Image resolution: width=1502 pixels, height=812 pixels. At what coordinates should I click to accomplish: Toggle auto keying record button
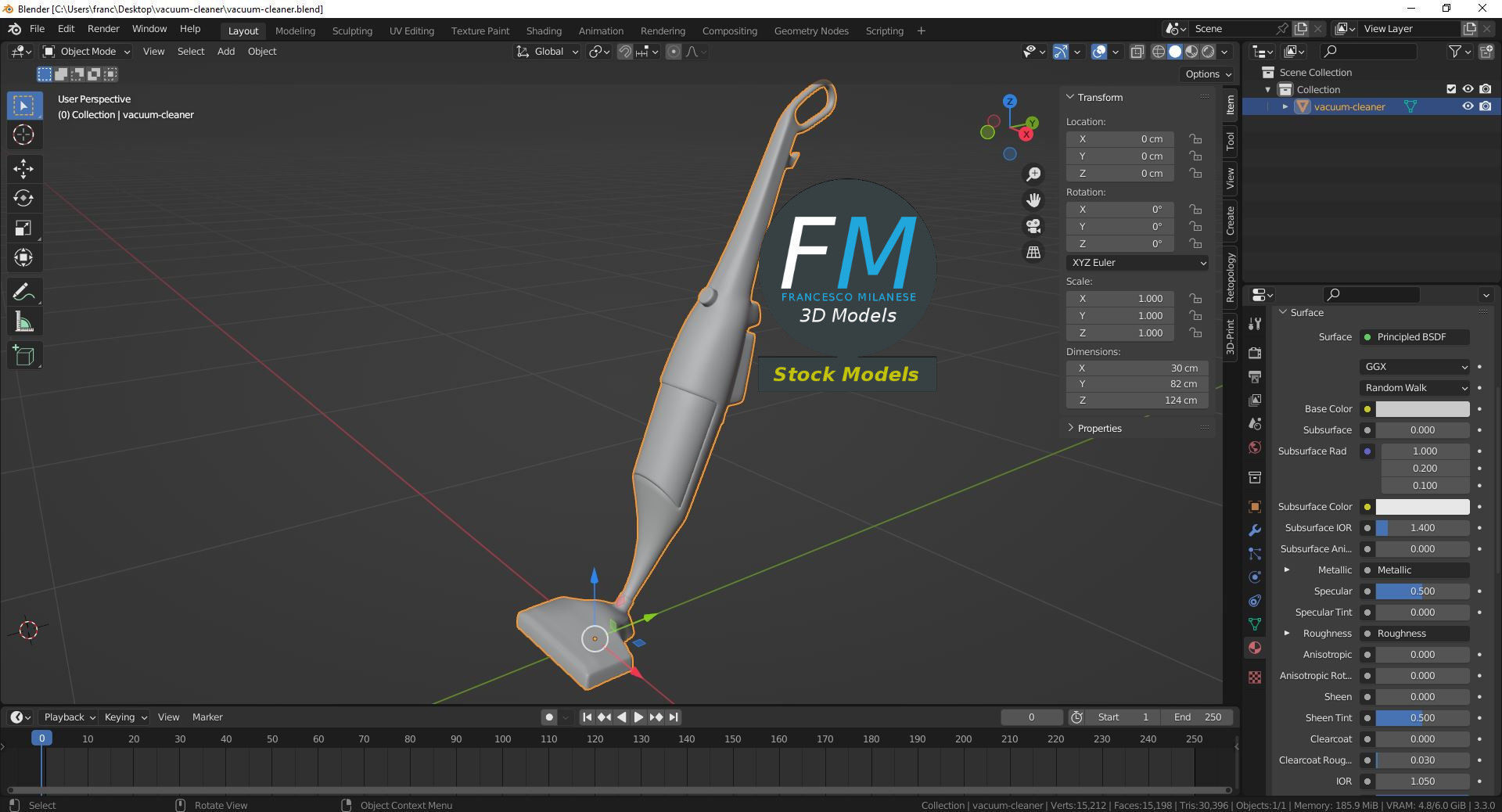click(x=549, y=717)
